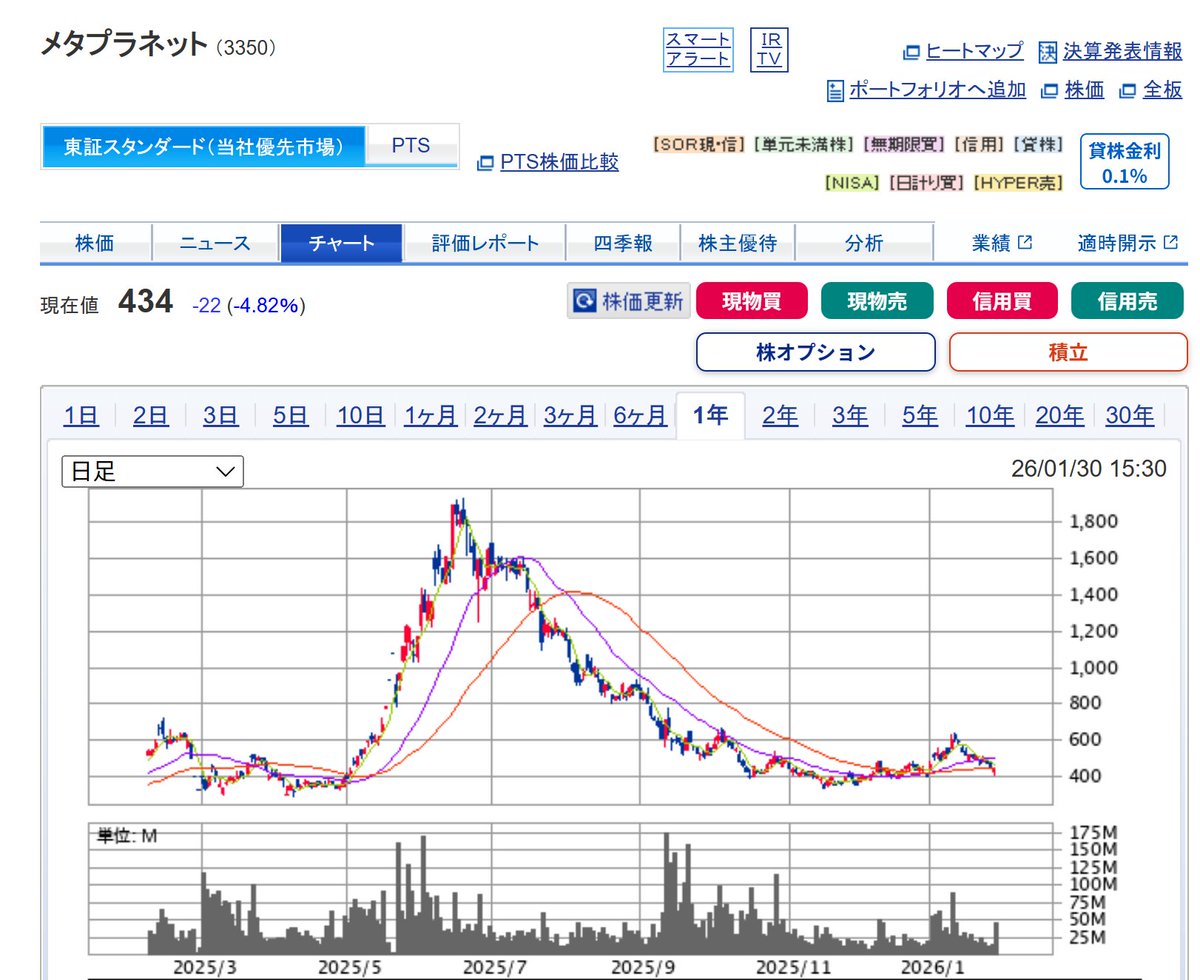
Task: Select the 1ヶ月 chart period
Action: 431,415
